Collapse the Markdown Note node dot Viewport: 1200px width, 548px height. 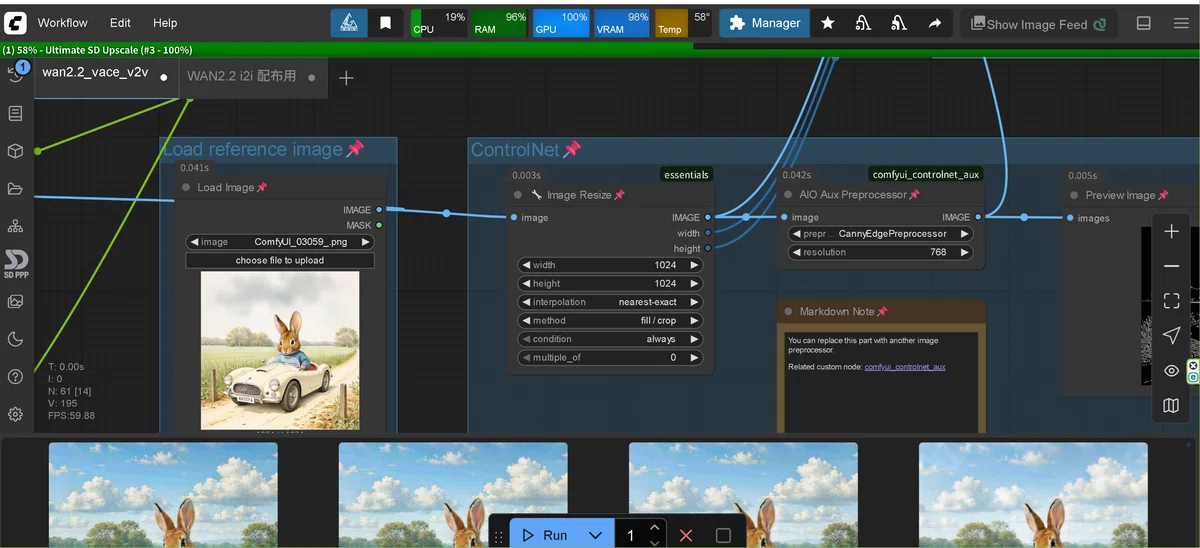788,312
